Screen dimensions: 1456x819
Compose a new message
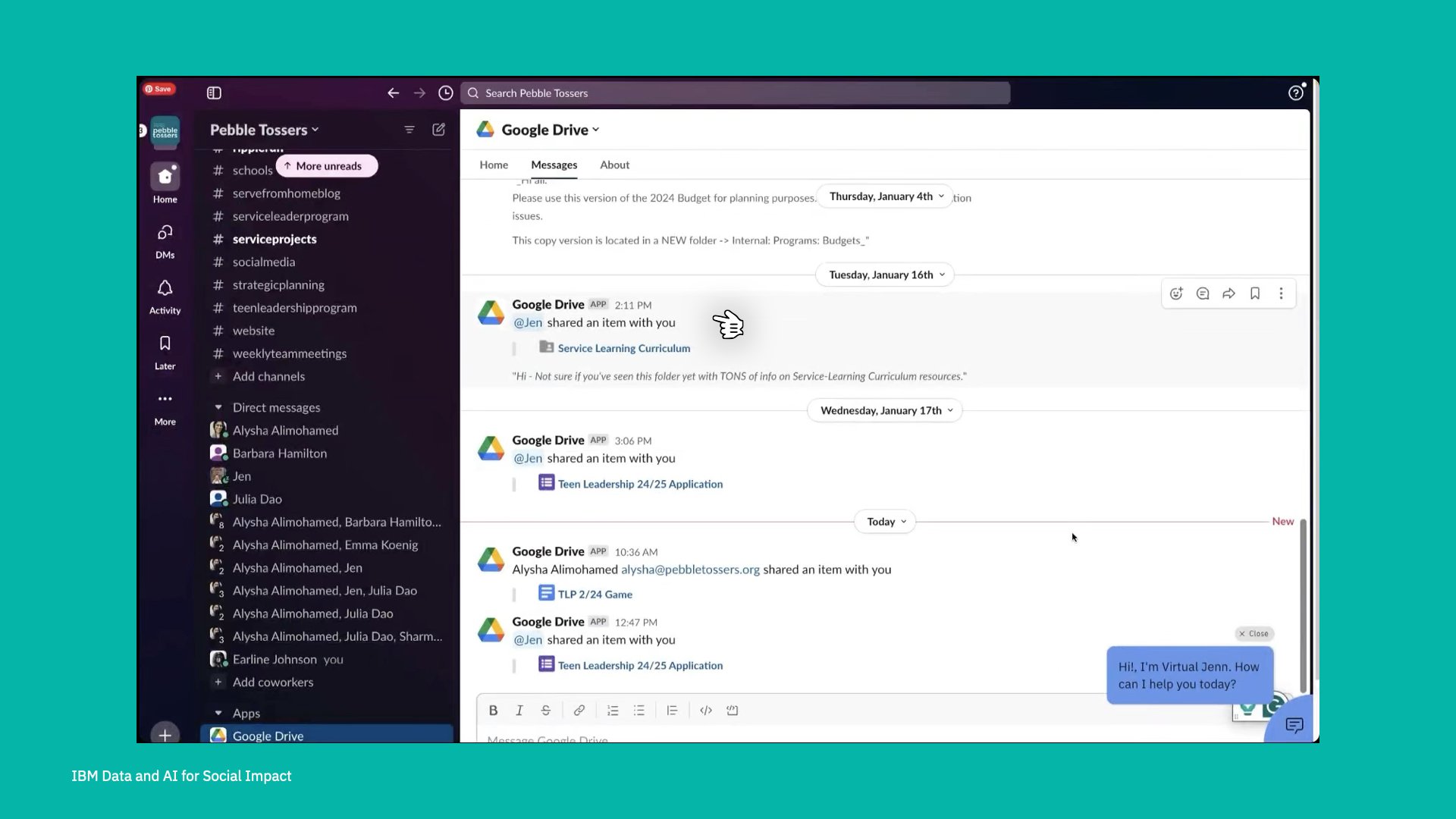coord(438,130)
